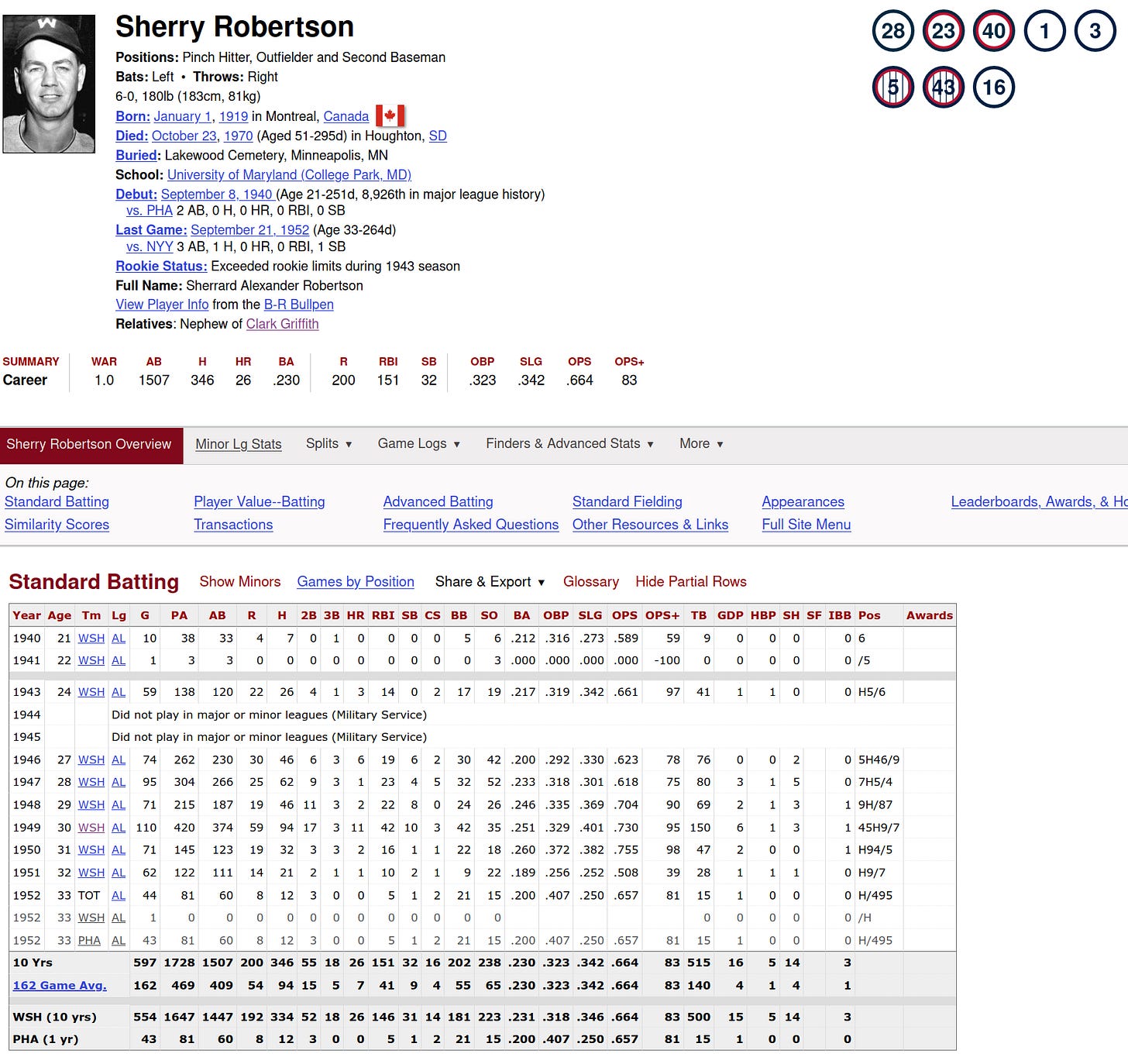
Task: Open the vs. NYY last game link
Action: tap(150, 246)
